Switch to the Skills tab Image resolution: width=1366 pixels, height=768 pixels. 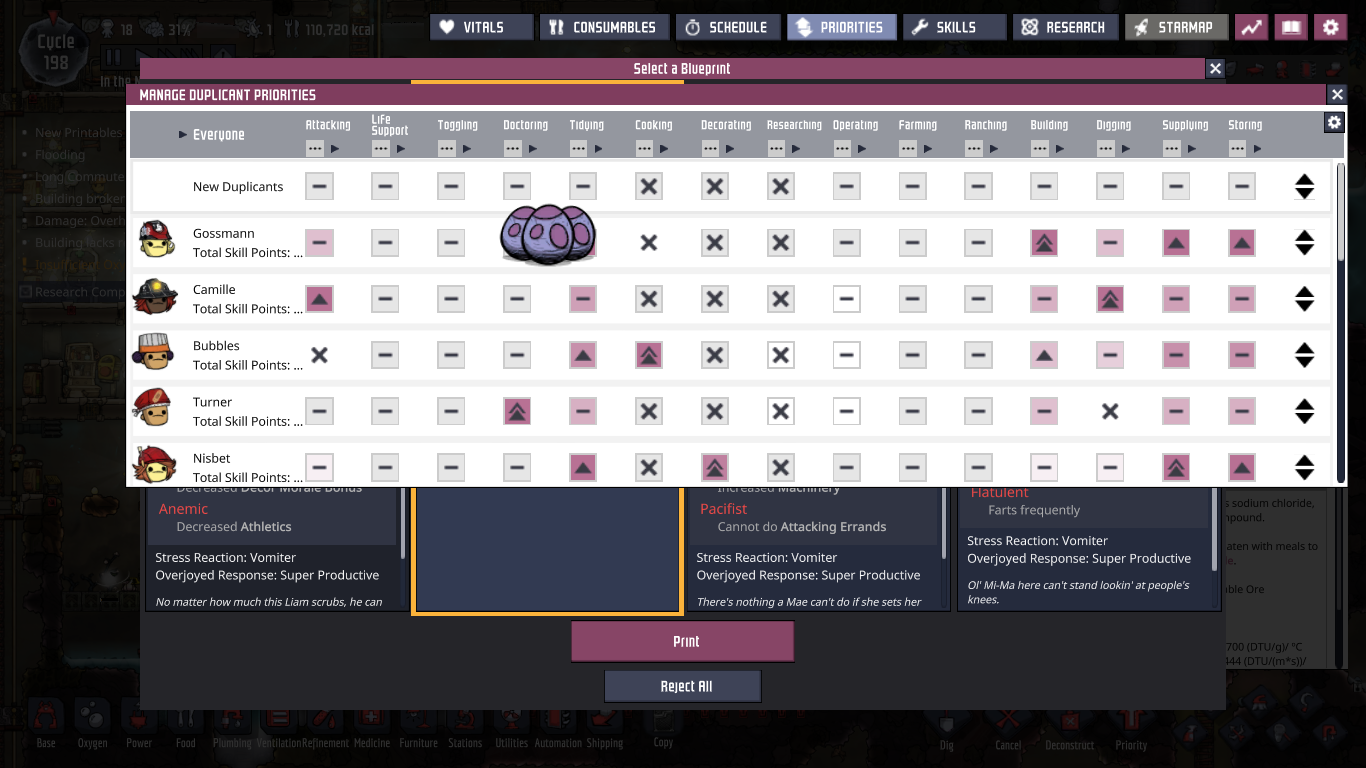tap(954, 27)
